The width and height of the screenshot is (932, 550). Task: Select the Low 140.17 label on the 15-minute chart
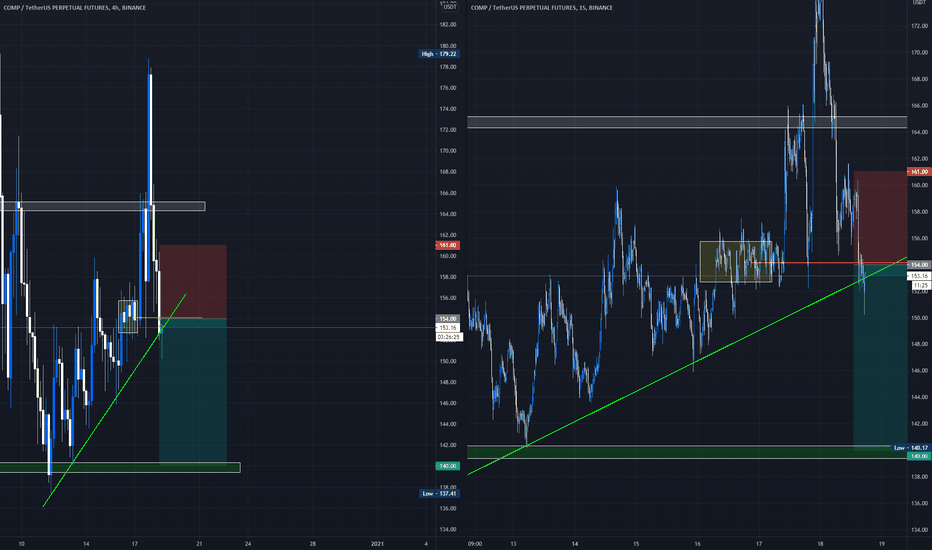pyautogui.click(x=911, y=448)
